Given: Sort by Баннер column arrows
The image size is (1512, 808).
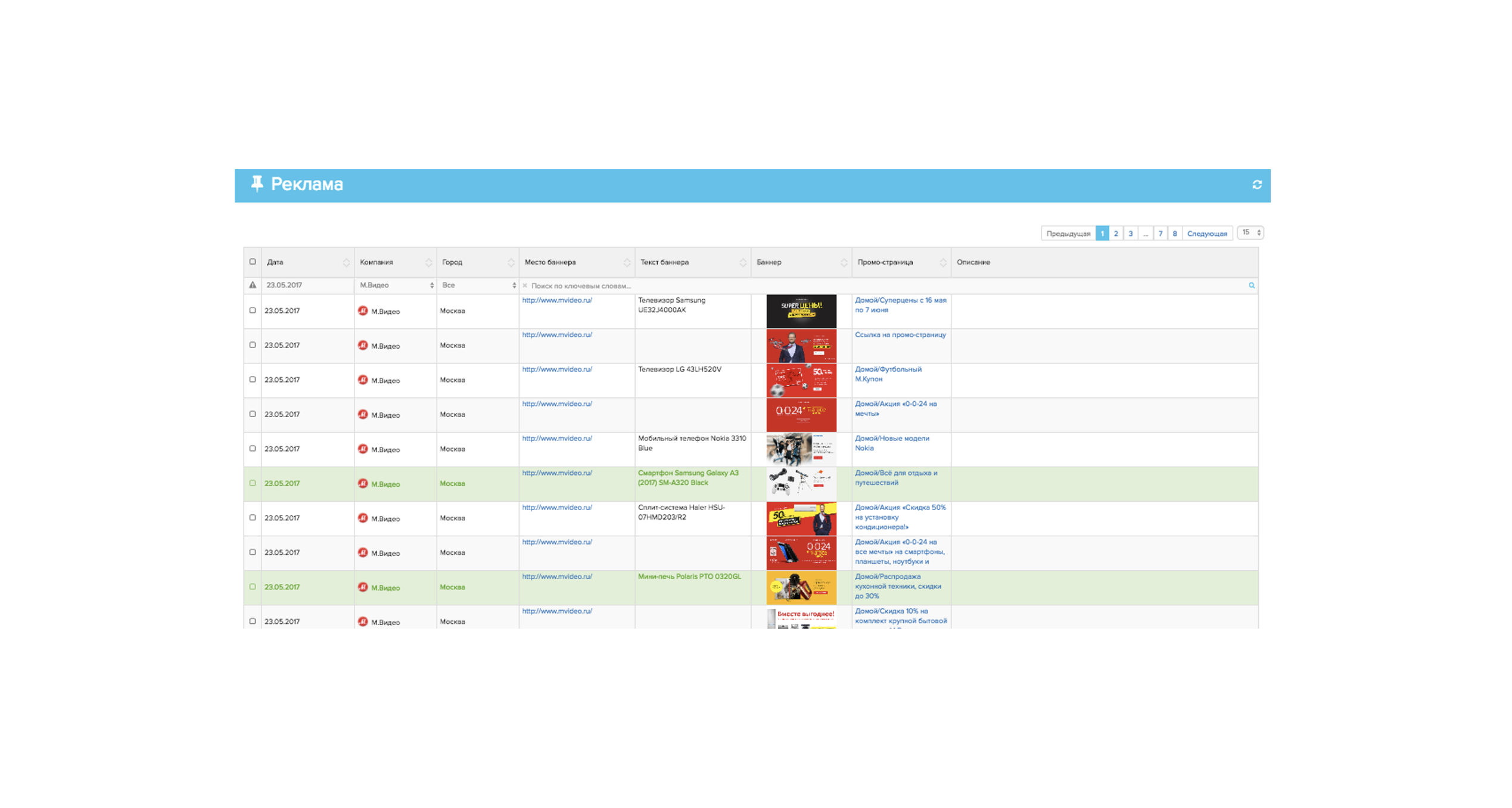Looking at the screenshot, I should point(844,263).
